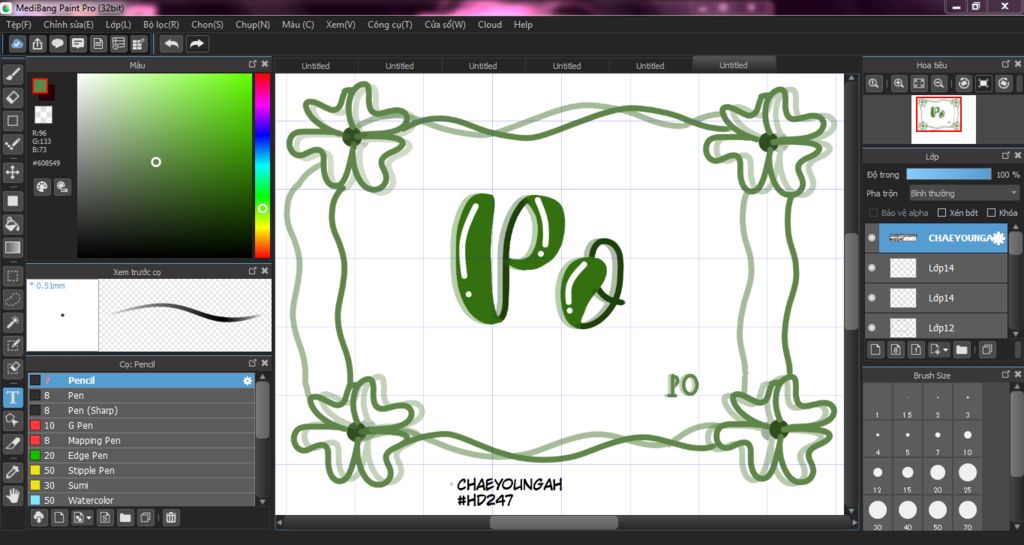1024x545 pixels.
Task: Switch to the first Untitled tab
Action: [315, 65]
